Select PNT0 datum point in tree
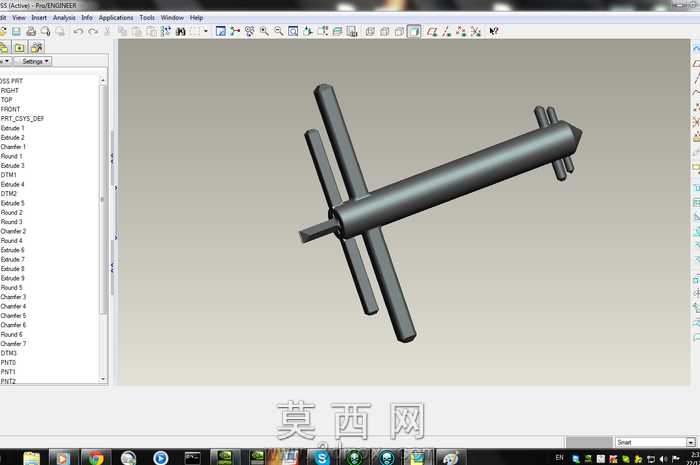 8,362
